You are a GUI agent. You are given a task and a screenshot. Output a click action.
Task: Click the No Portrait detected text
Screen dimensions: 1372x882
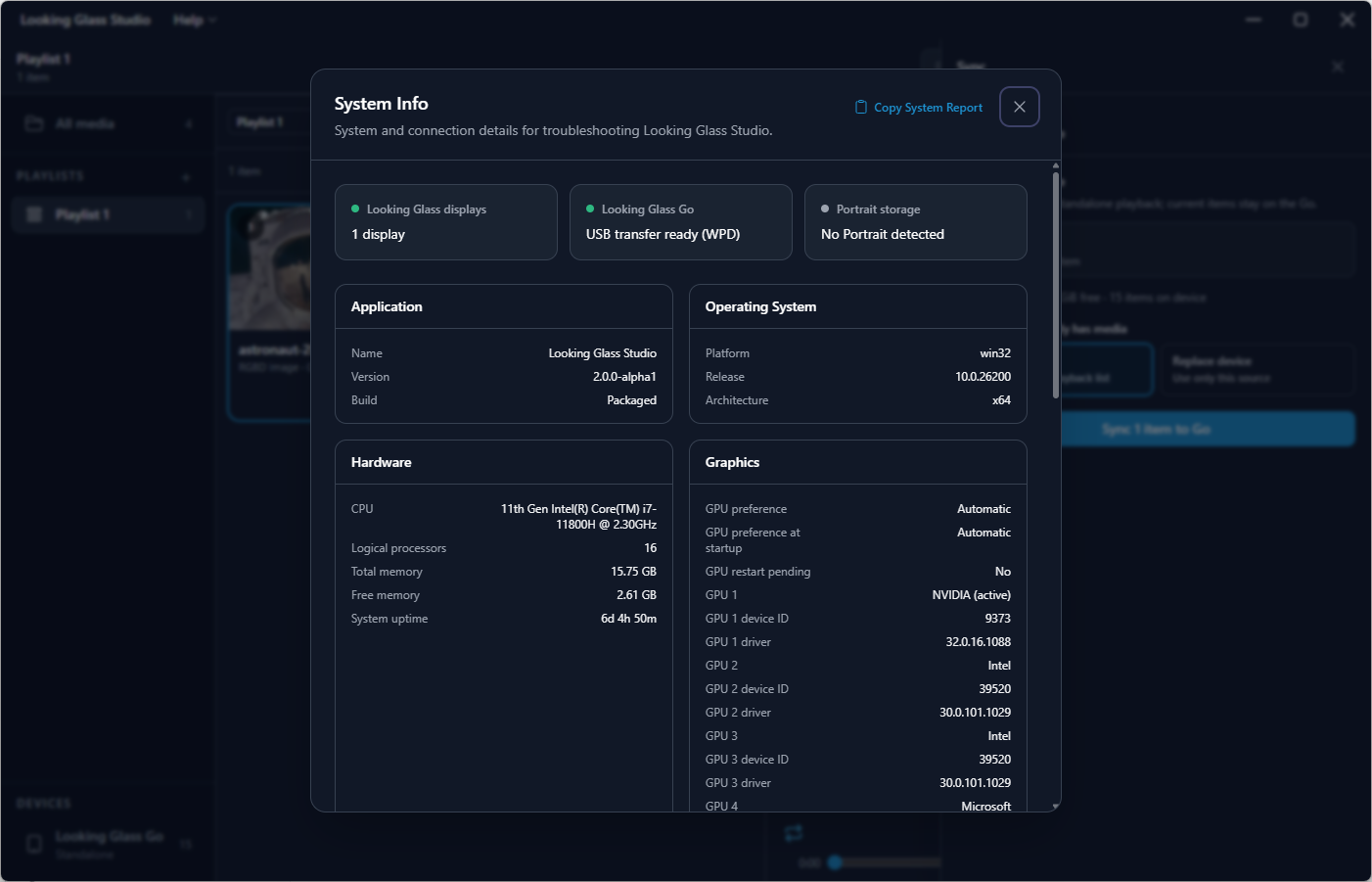tap(882, 235)
